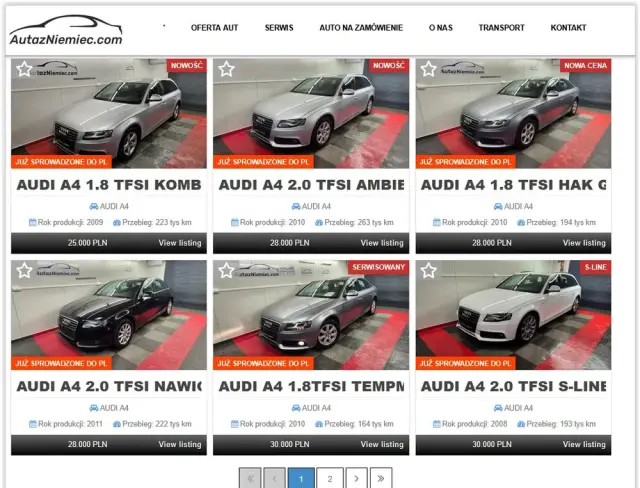Open the KONTAKT page
Screen dimensions: 640x488
tap(568, 28)
